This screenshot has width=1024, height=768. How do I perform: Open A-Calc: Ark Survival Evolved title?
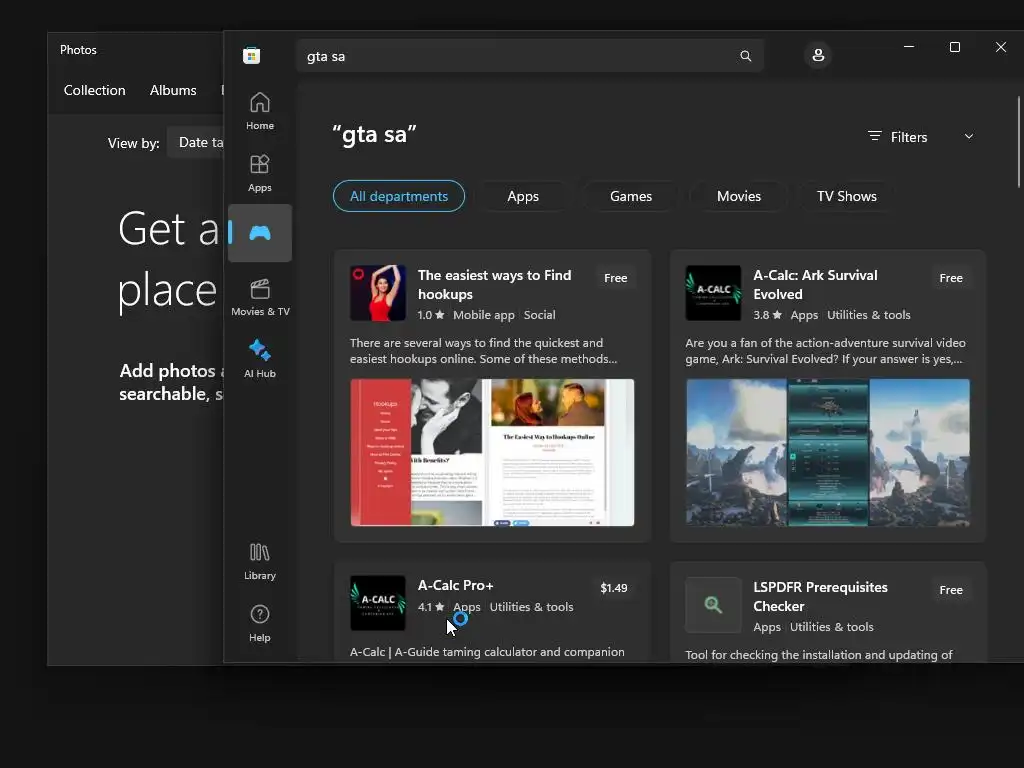(x=815, y=285)
